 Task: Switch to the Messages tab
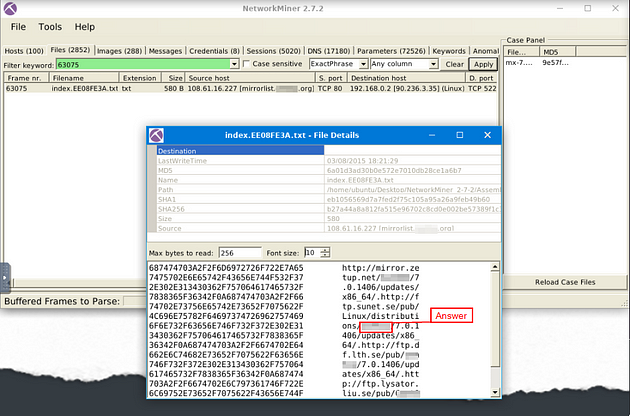point(165,51)
